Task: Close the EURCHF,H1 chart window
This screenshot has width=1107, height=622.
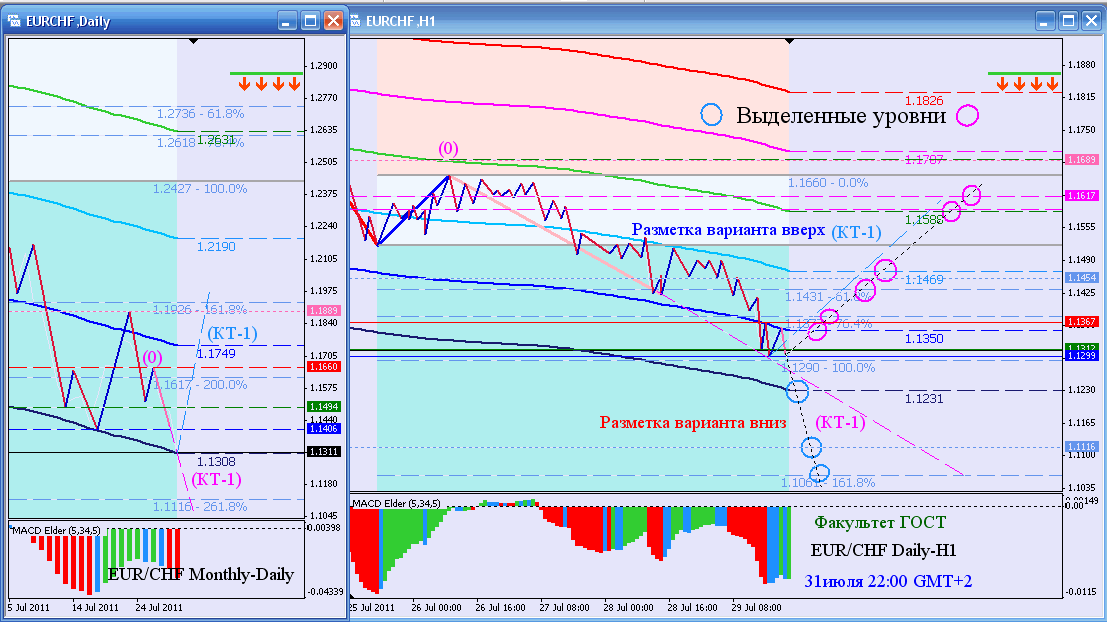Action: point(1091,21)
